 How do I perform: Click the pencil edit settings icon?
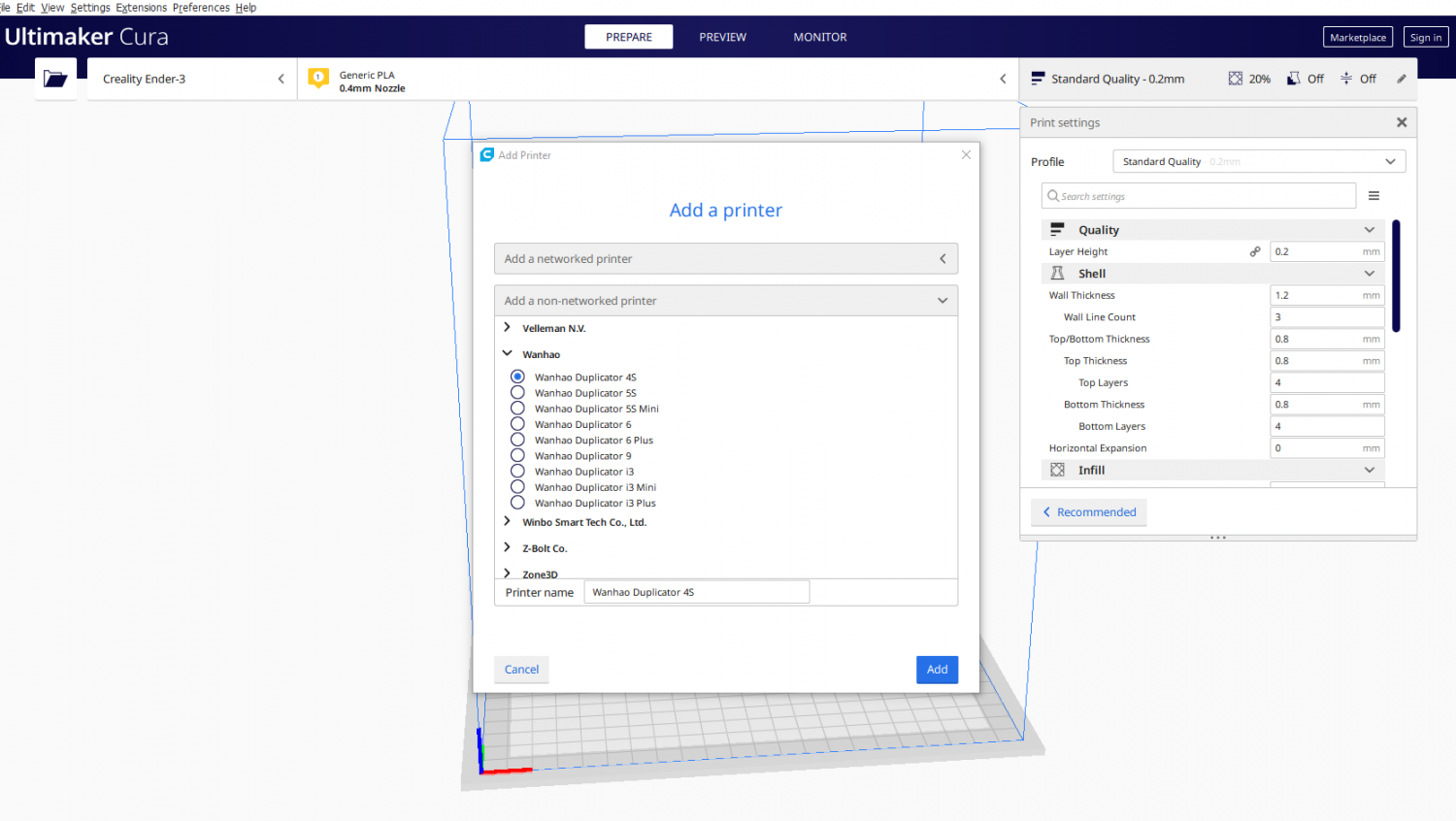[x=1402, y=79]
